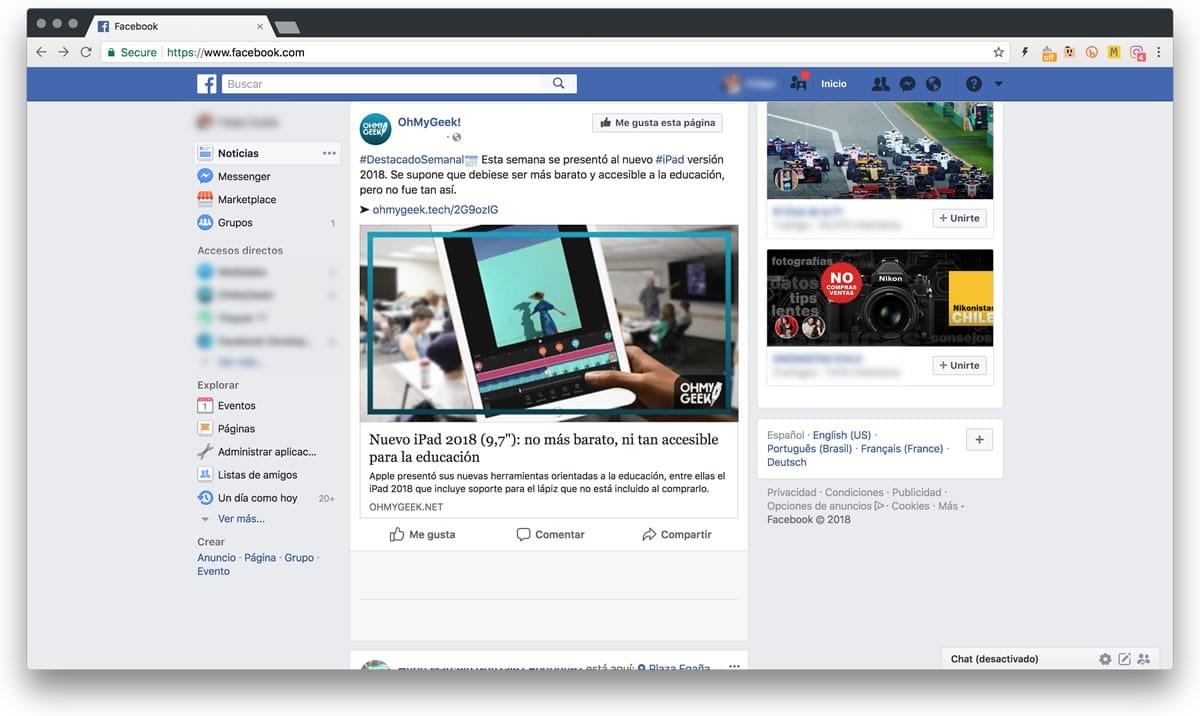The height and width of the screenshot is (716, 1200).
Task: Open the notifications globe icon
Action: (933, 84)
